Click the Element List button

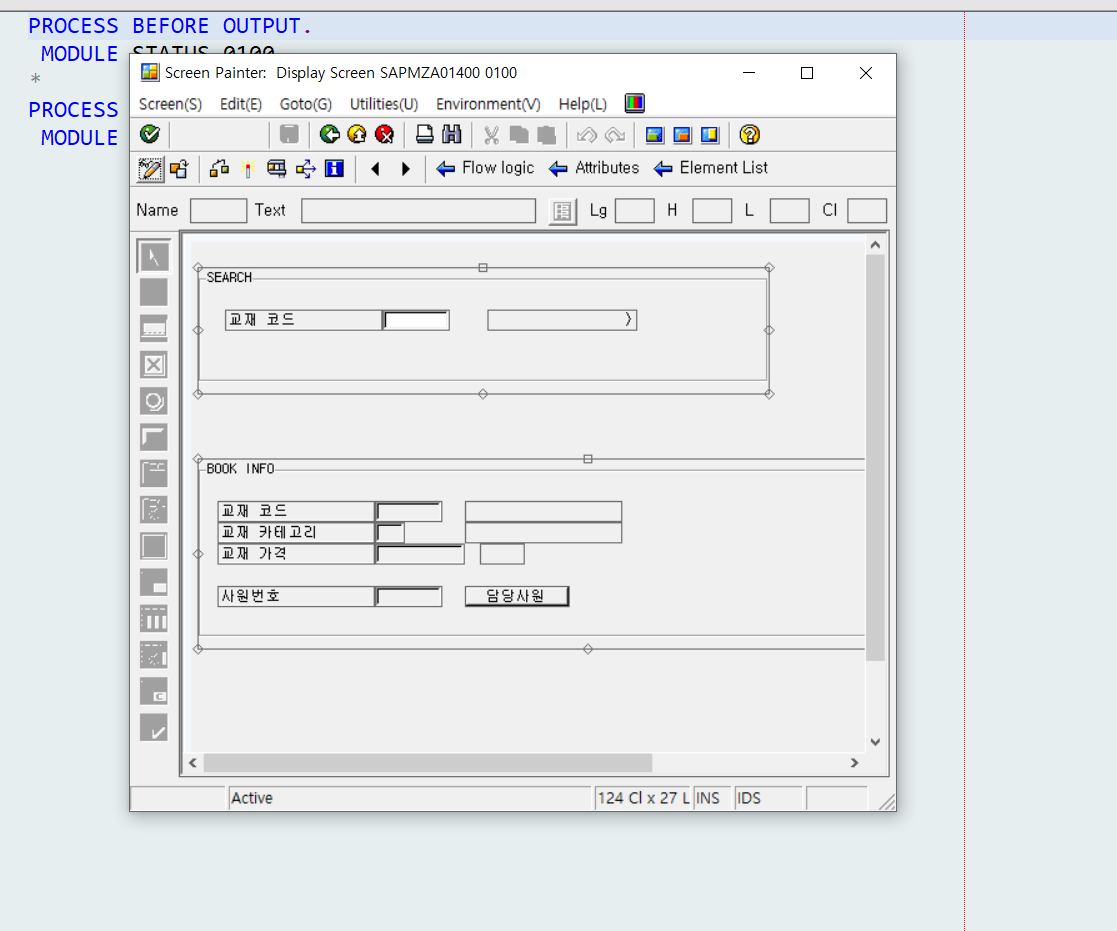tap(710, 168)
